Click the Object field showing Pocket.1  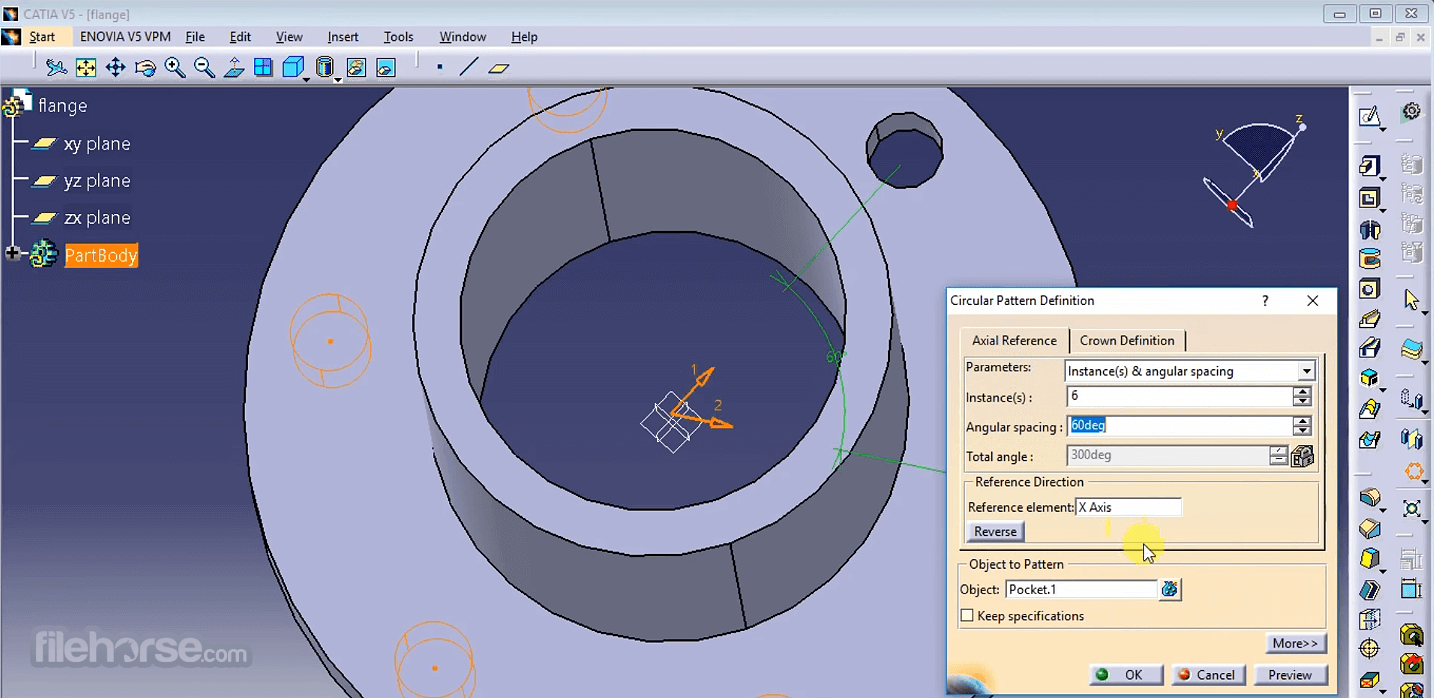(1081, 590)
